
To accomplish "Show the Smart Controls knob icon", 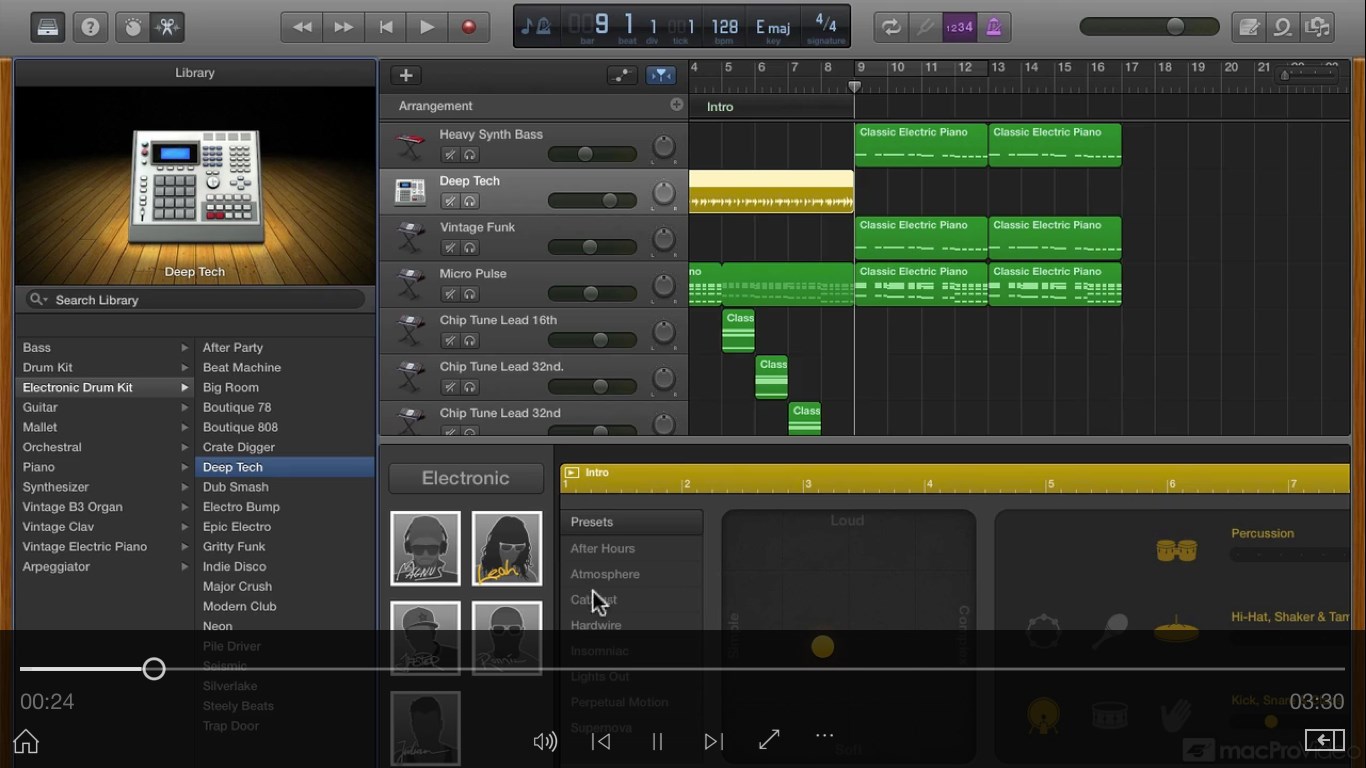I will point(132,27).
